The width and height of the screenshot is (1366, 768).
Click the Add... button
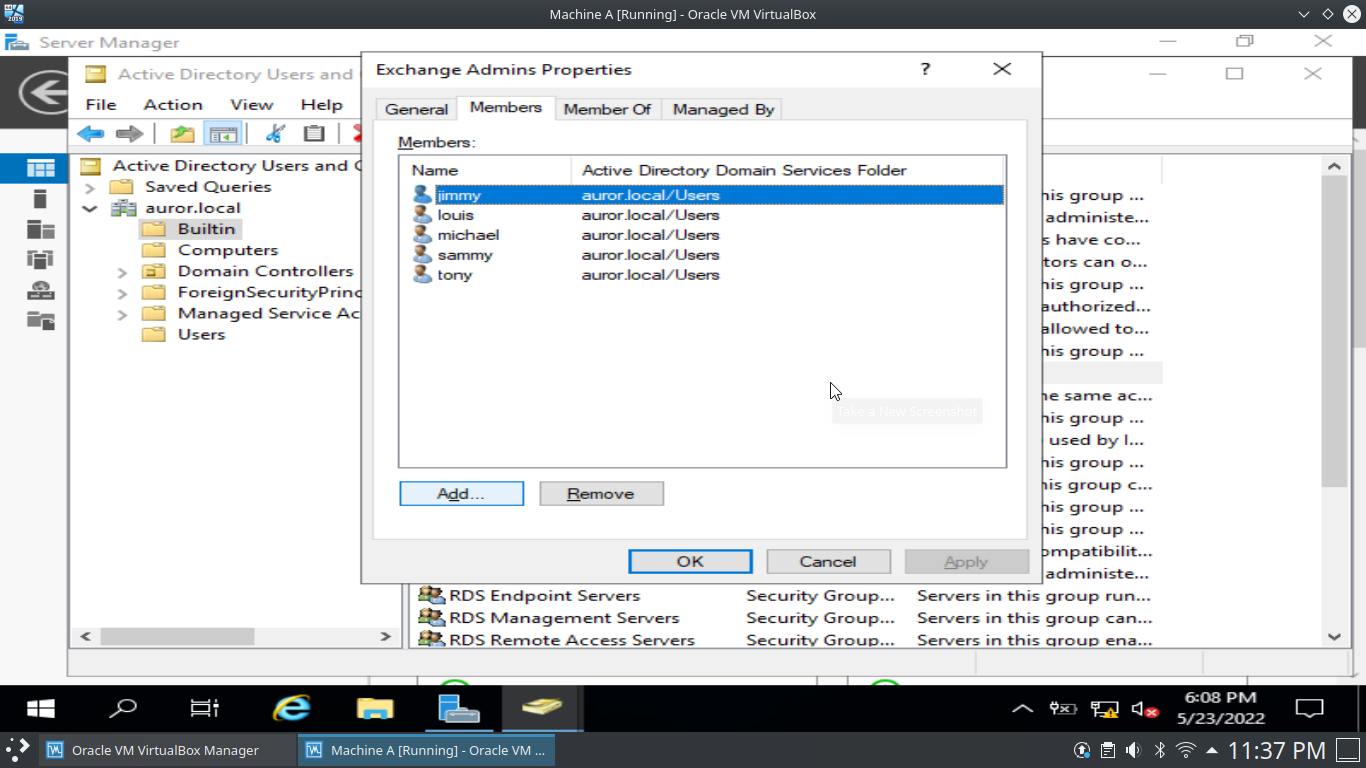click(x=461, y=494)
